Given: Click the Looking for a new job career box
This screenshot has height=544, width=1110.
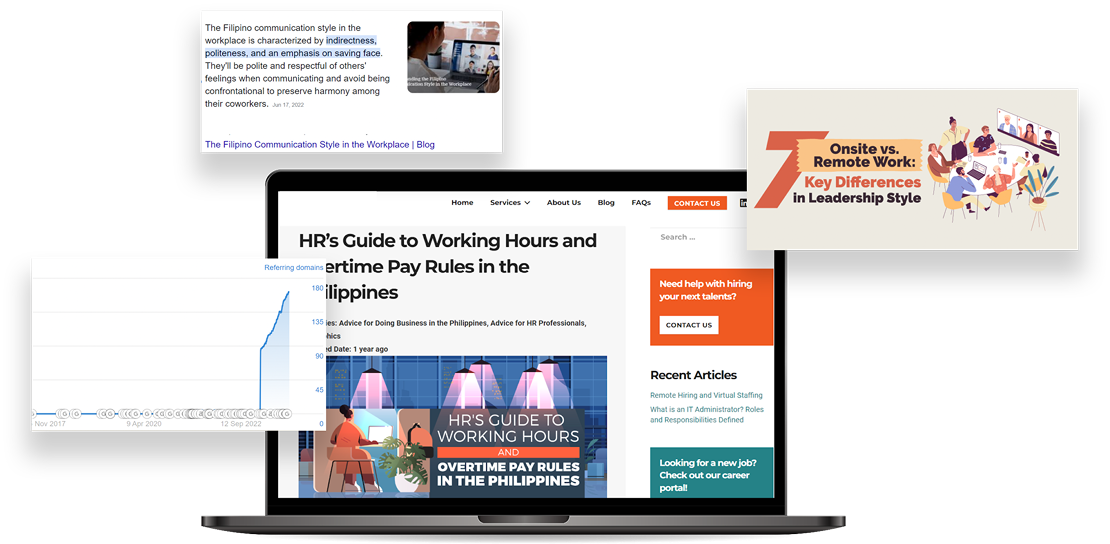Looking at the screenshot, I should 711,472.
